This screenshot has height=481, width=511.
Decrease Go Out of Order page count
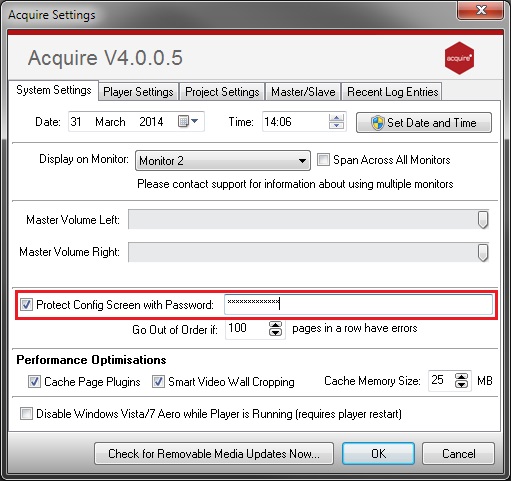click(x=275, y=332)
